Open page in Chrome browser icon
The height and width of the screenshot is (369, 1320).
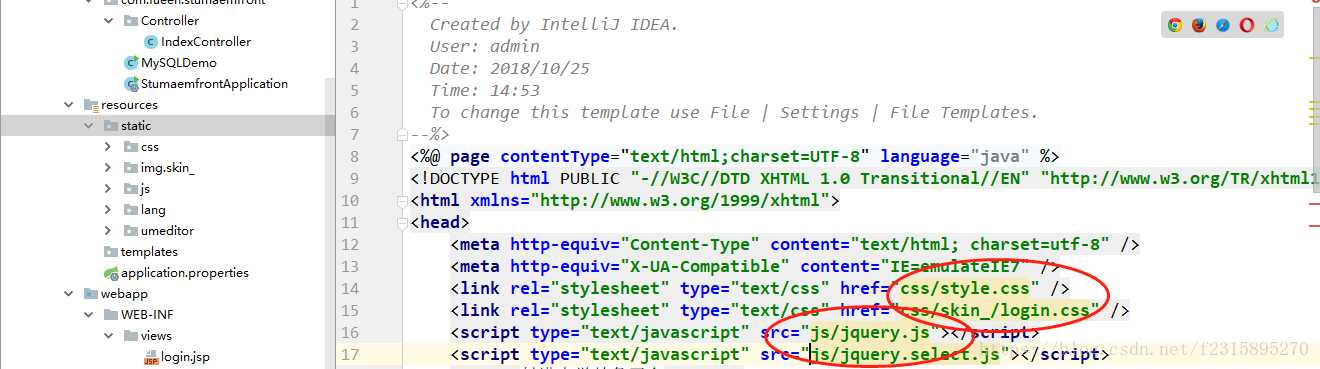pyautogui.click(x=1175, y=26)
